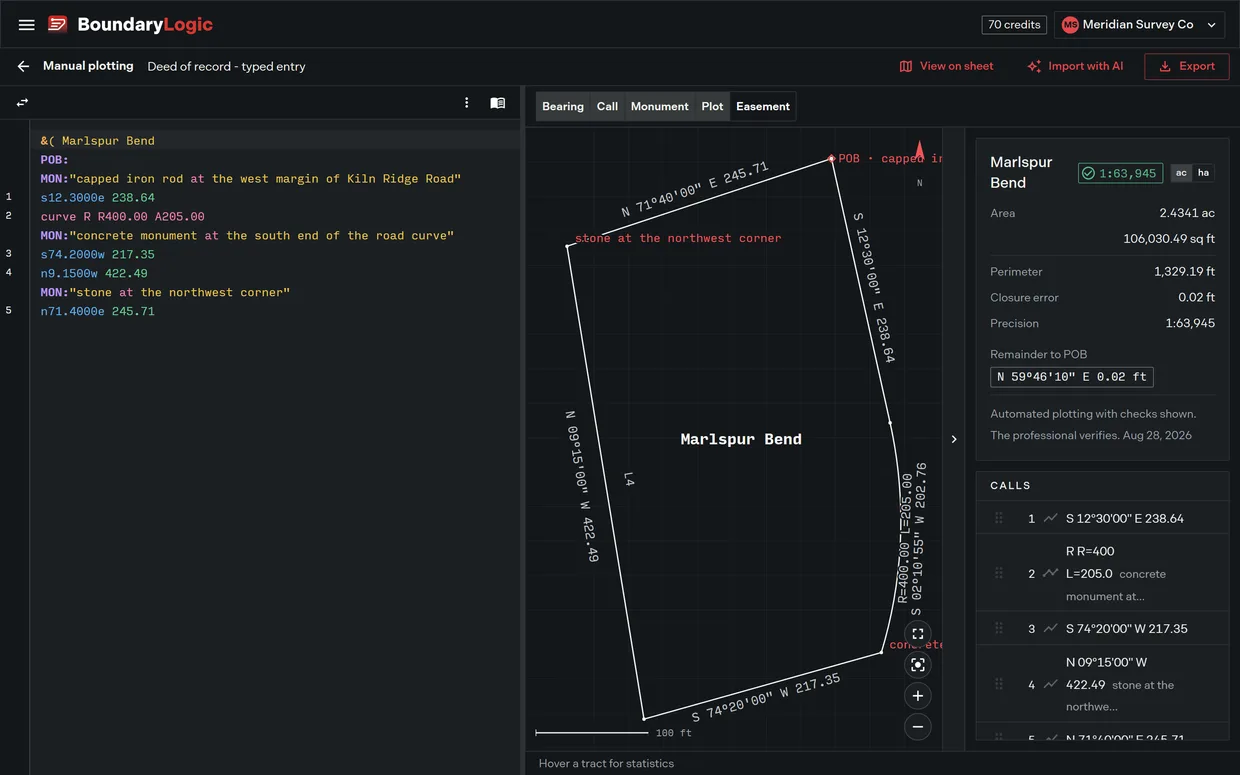Switch area units to acres (ac)
1240x775 pixels.
[1181, 173]
